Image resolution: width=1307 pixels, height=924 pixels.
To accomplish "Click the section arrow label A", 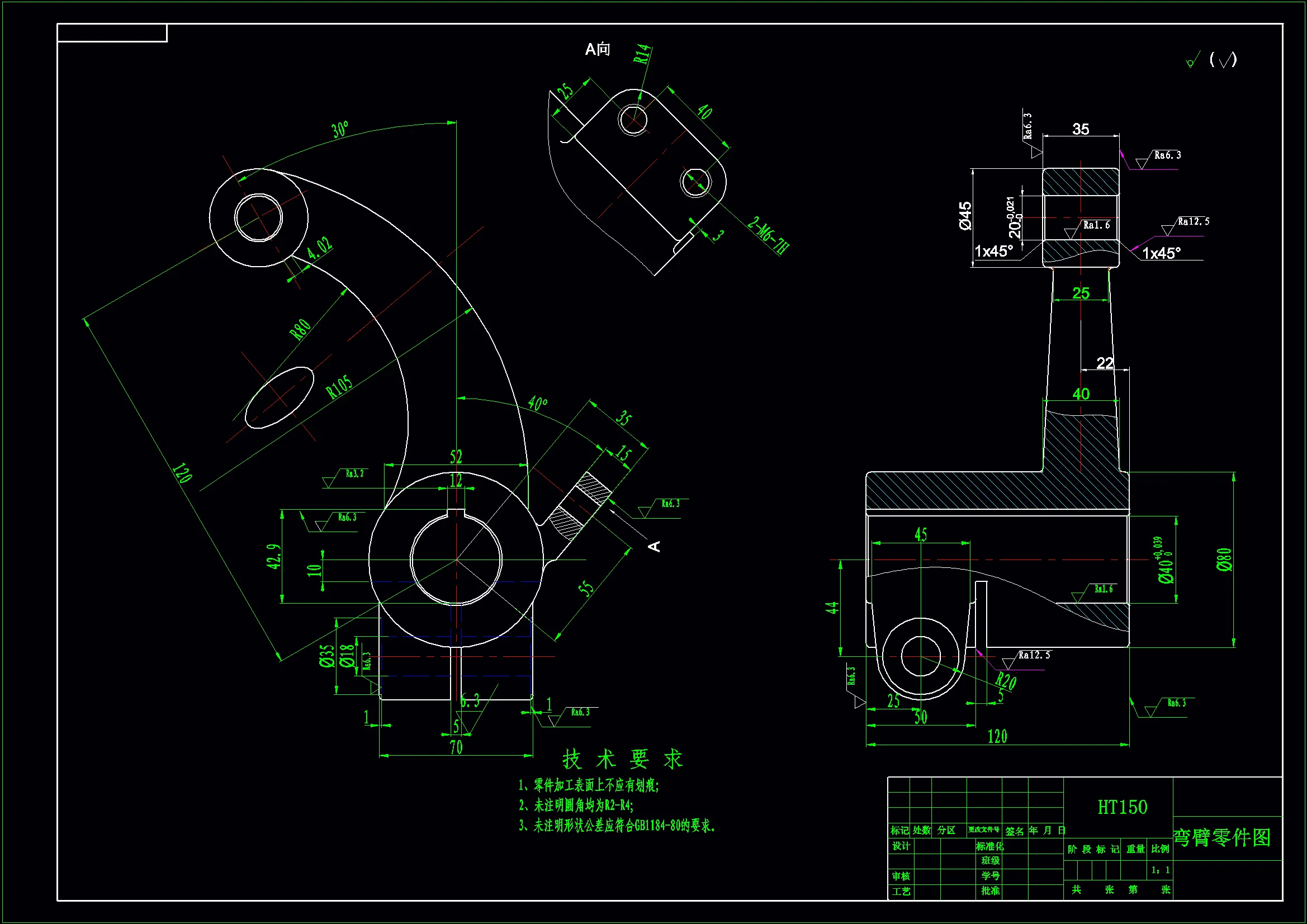I will point(655,546).
